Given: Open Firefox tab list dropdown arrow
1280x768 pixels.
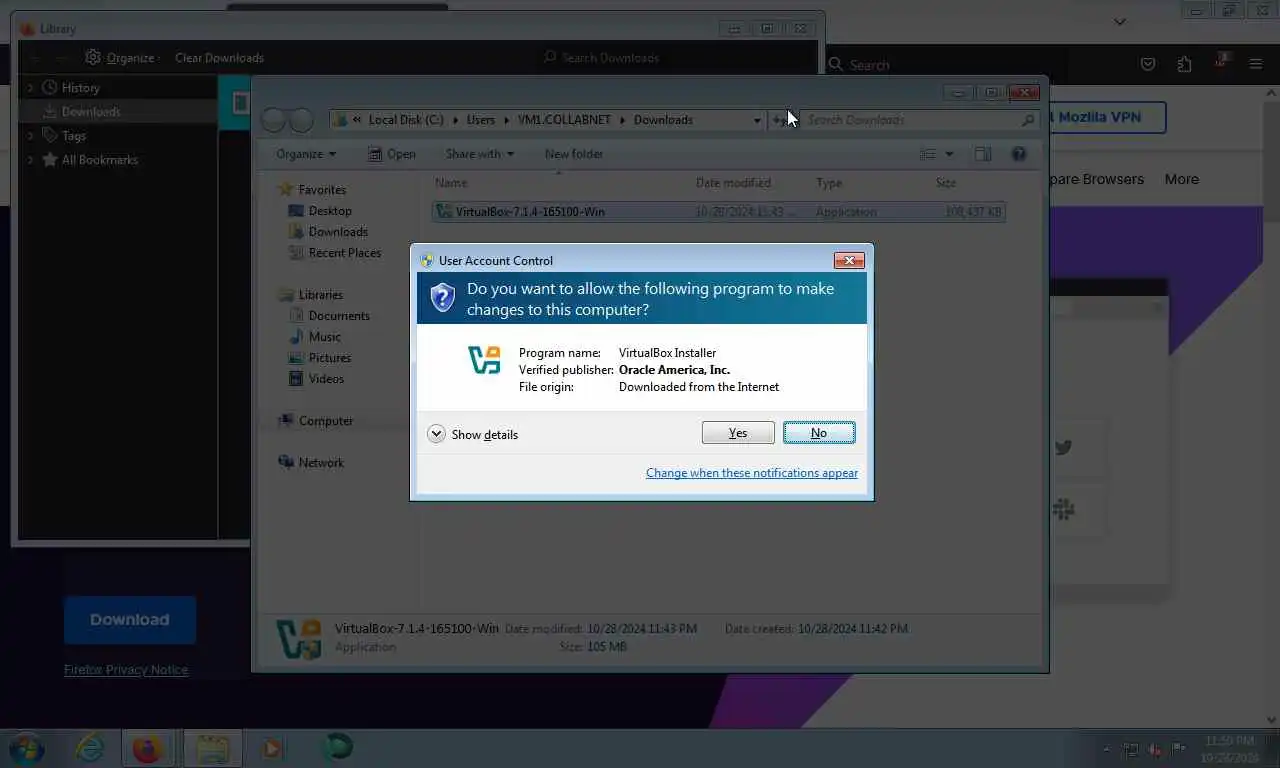Looking at the screenshot, I should pyautogui.click(x=1120, y=21).
